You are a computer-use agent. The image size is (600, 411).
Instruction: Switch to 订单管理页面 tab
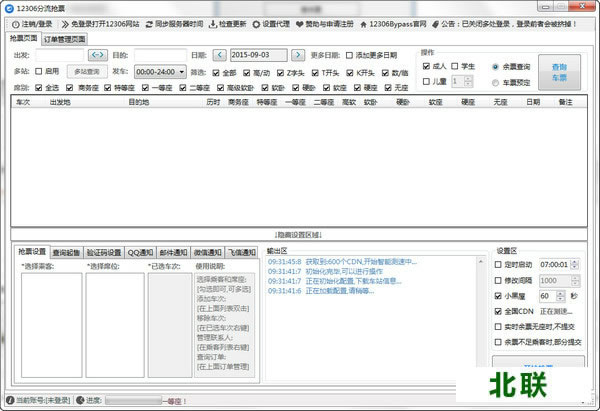click(66, 38)
